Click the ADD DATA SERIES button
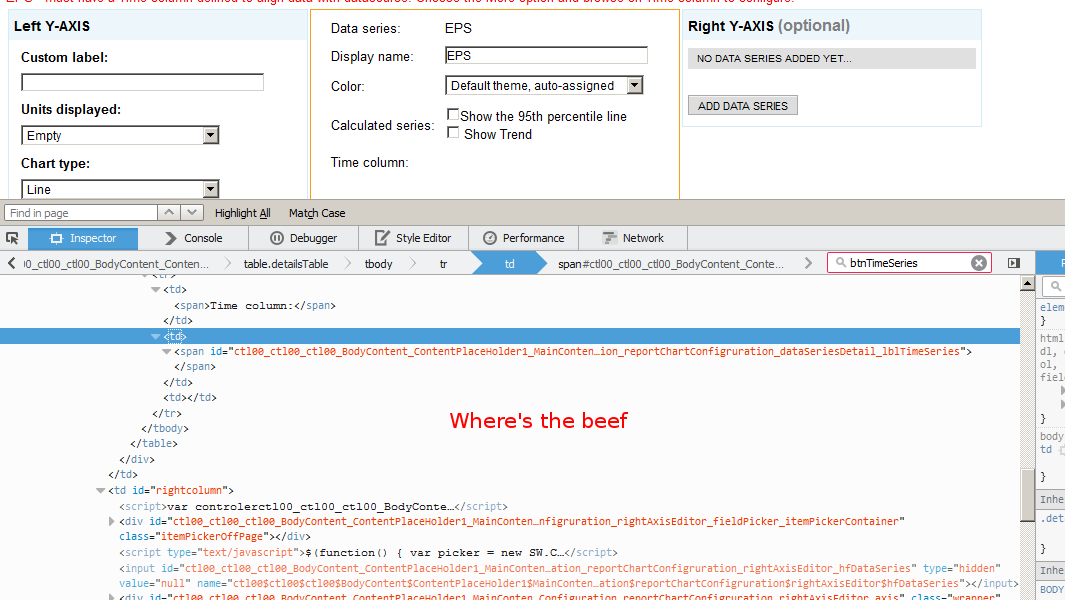Screen dimensions: 1065x600 coord(742,105)
